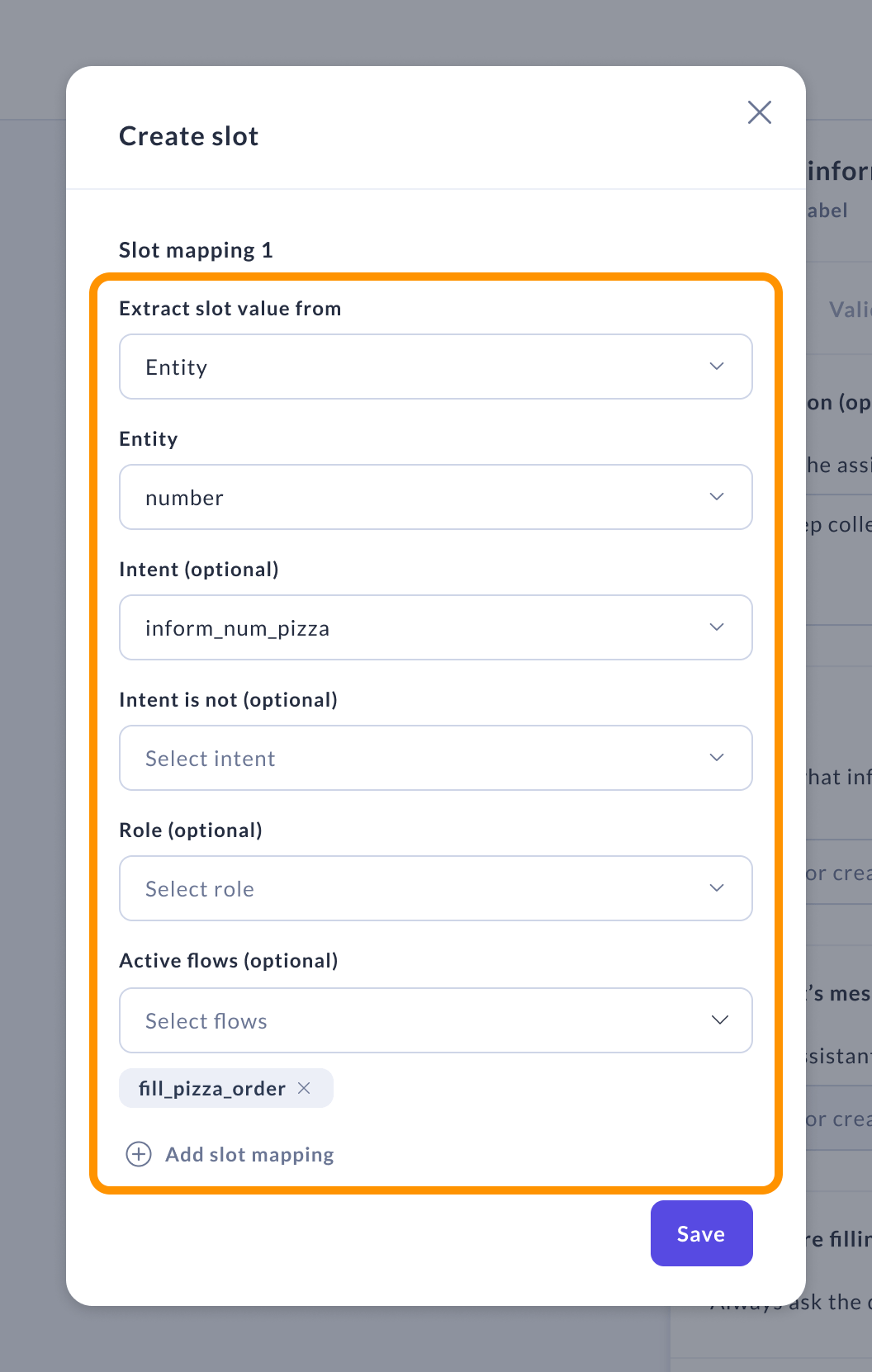This screenshot has width=872, height=1372.
Task: Click the chevron arrow in the number field
Action: point(717,497)
